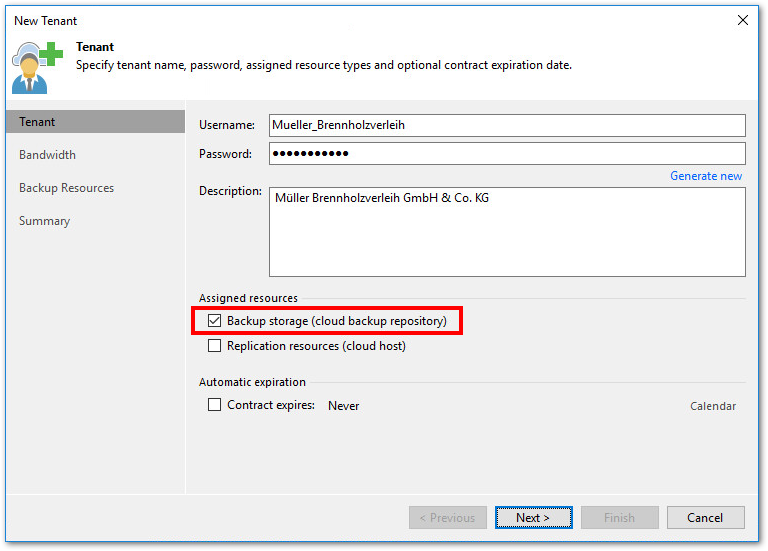The width and height of the screenshot is (768, 551).
Task: Go to the Bandwidth step
Action: 47,155
